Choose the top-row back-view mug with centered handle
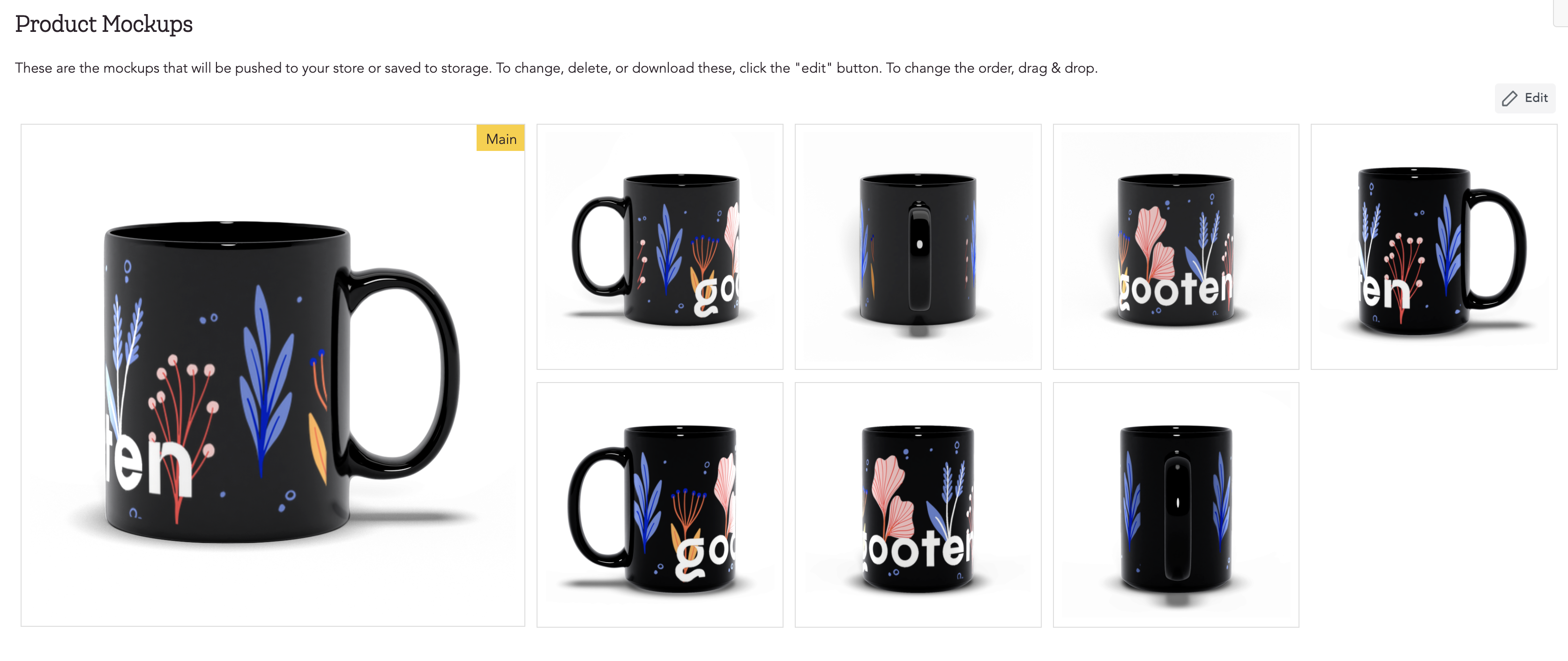 918,247
